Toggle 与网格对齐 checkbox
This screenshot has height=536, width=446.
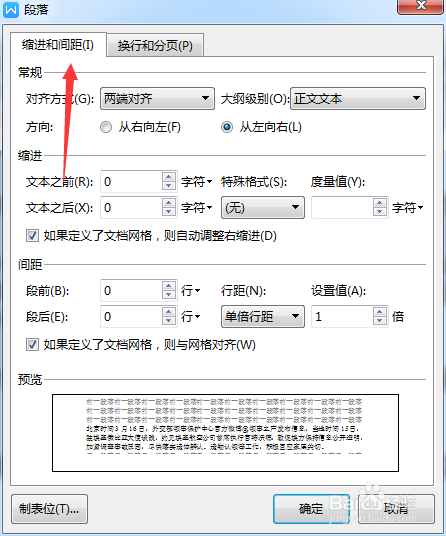[x=32, y=345]
